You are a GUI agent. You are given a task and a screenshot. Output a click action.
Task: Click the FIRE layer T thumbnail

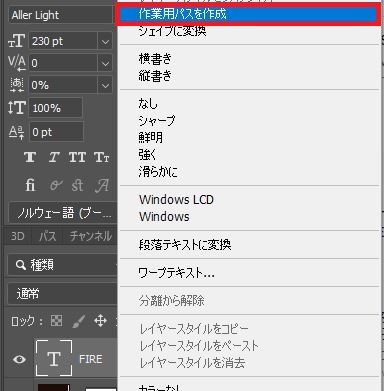[54, 359]
